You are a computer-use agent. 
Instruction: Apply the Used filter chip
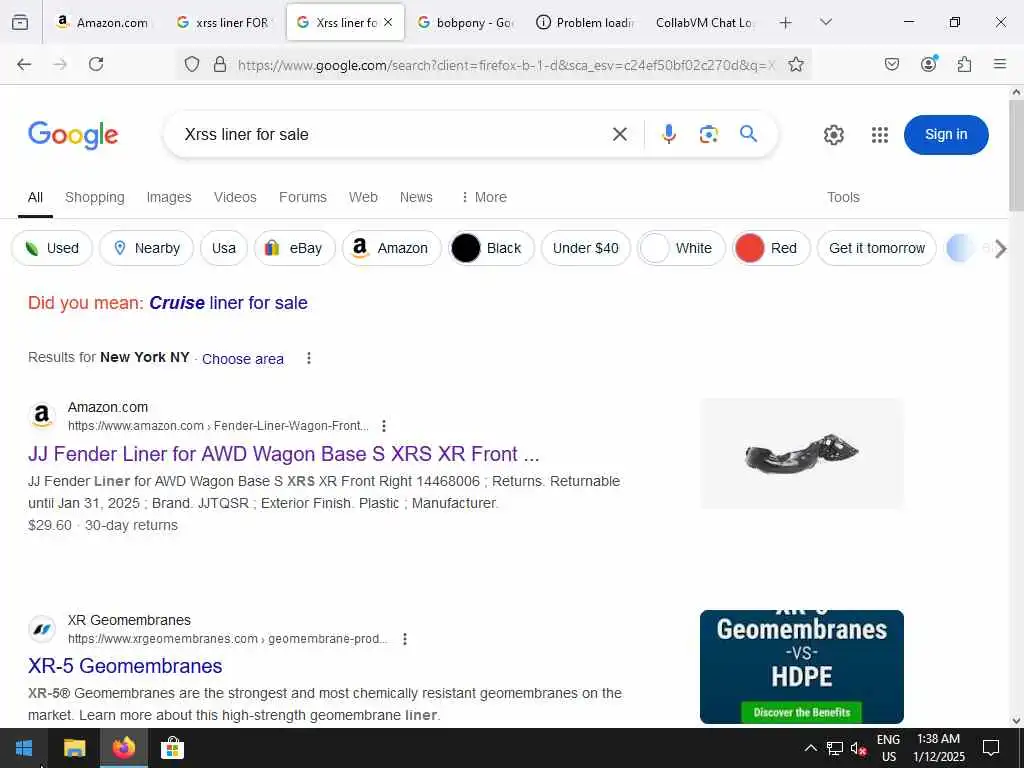(52, 248)
